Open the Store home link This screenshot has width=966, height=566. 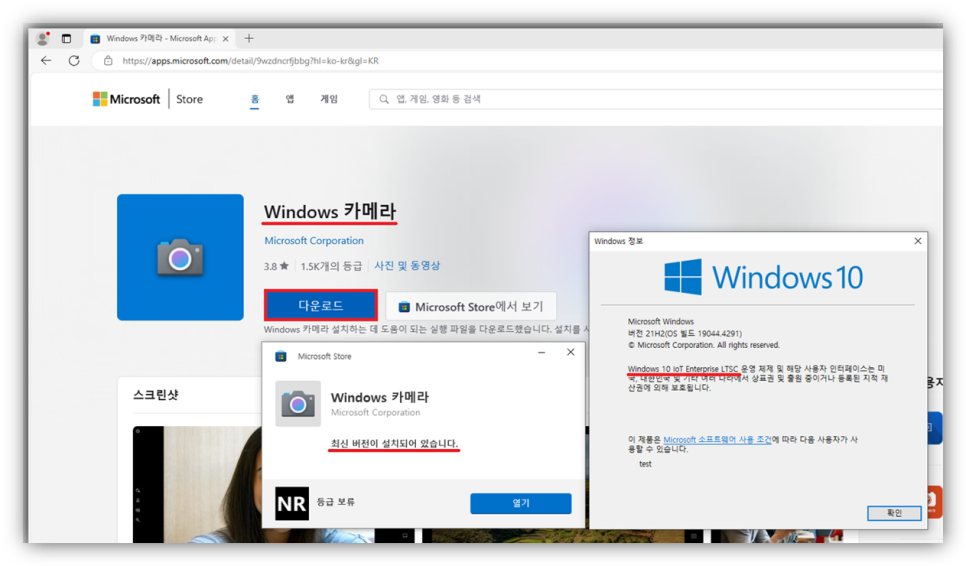pyautogui.click(x=189, y=99)
